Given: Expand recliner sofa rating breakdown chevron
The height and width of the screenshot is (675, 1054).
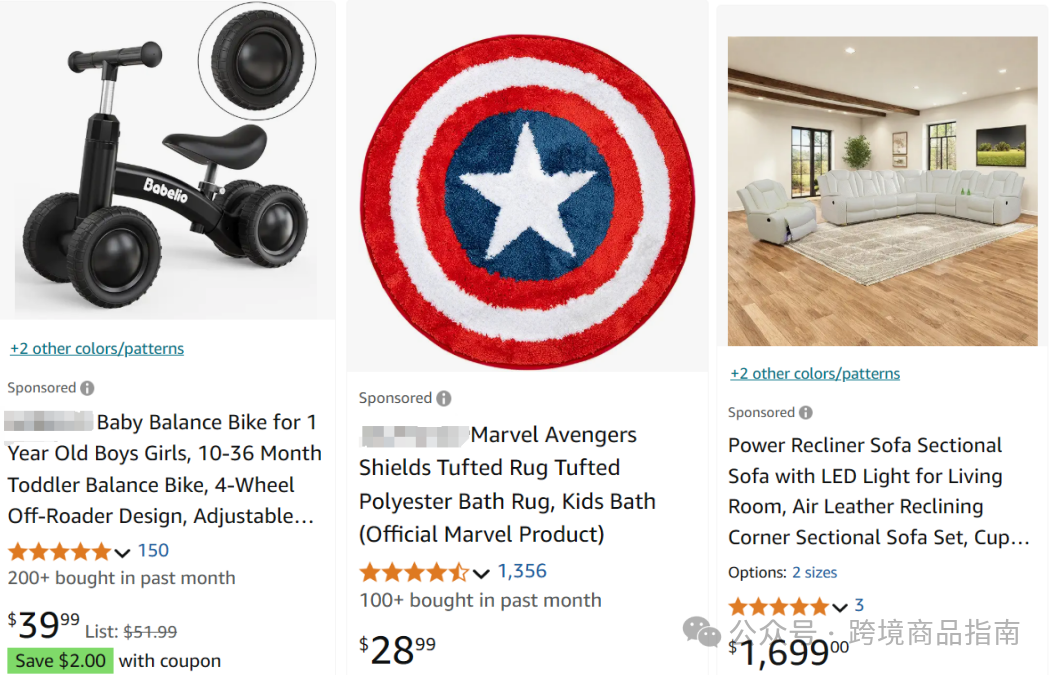Looking at the screenshot, I should click(840, 607).
